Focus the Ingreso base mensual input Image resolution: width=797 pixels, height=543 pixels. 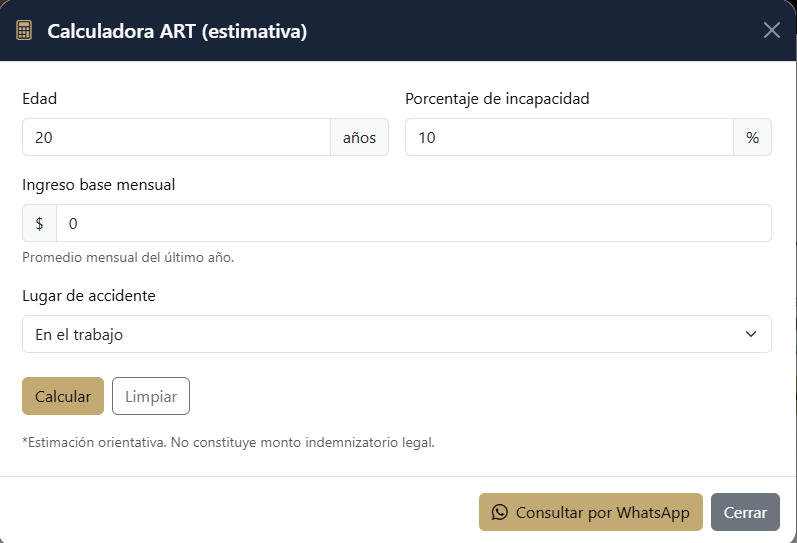point(413,223)
